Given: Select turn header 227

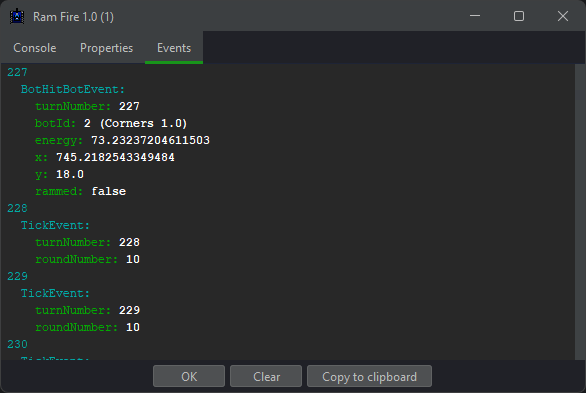Looking at the screenshot, I should pyautogui.click(x=17, y=72).
